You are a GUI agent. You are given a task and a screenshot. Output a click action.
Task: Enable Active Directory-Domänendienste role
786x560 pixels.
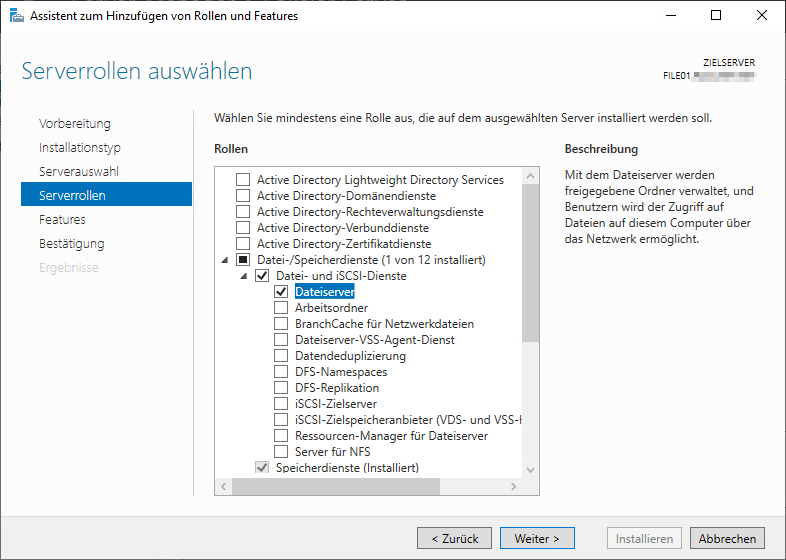[x=242, y=196]
